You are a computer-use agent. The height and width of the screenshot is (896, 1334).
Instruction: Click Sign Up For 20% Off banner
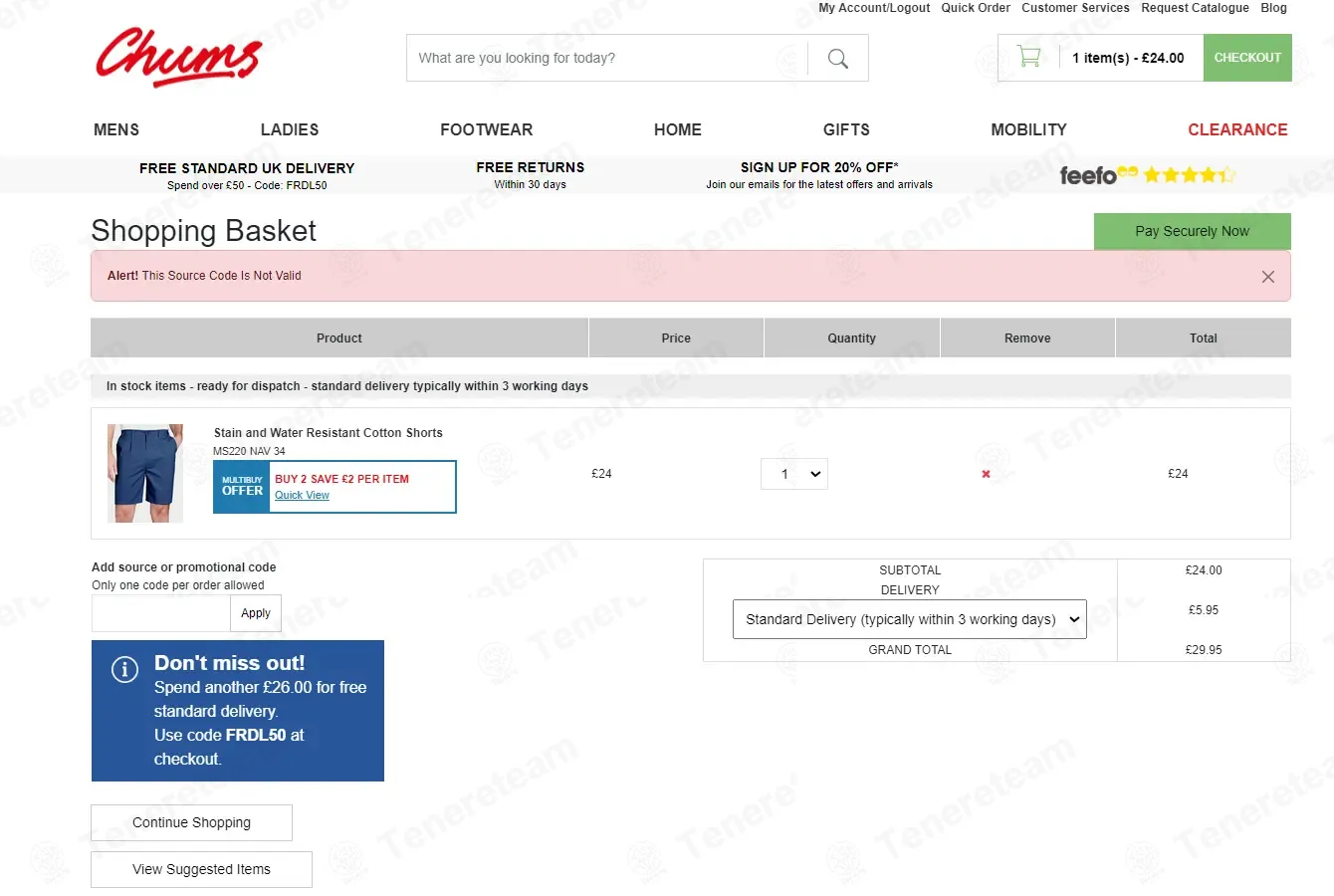coord(819,175)
